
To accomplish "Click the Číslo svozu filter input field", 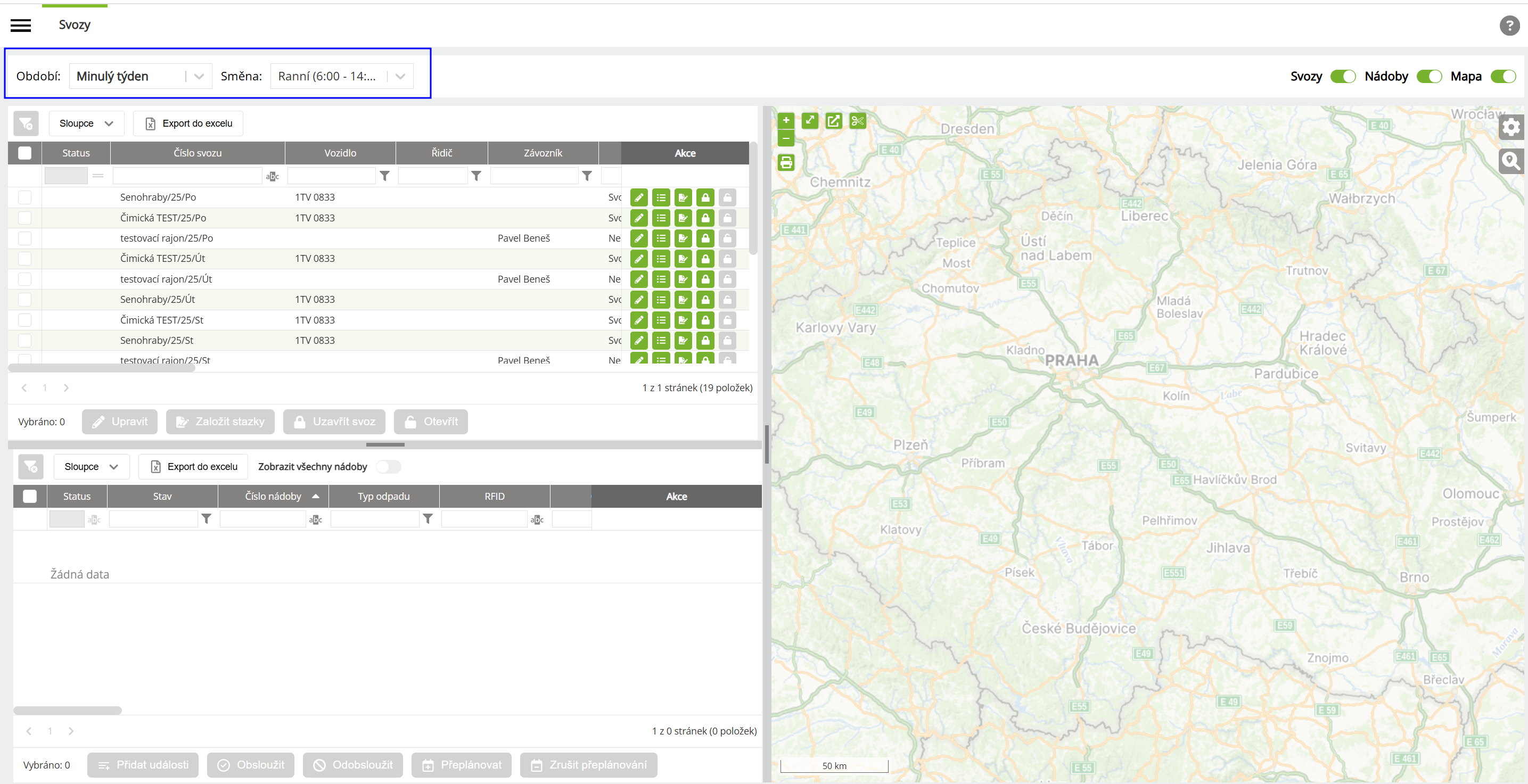I will (x=187, y=176).
